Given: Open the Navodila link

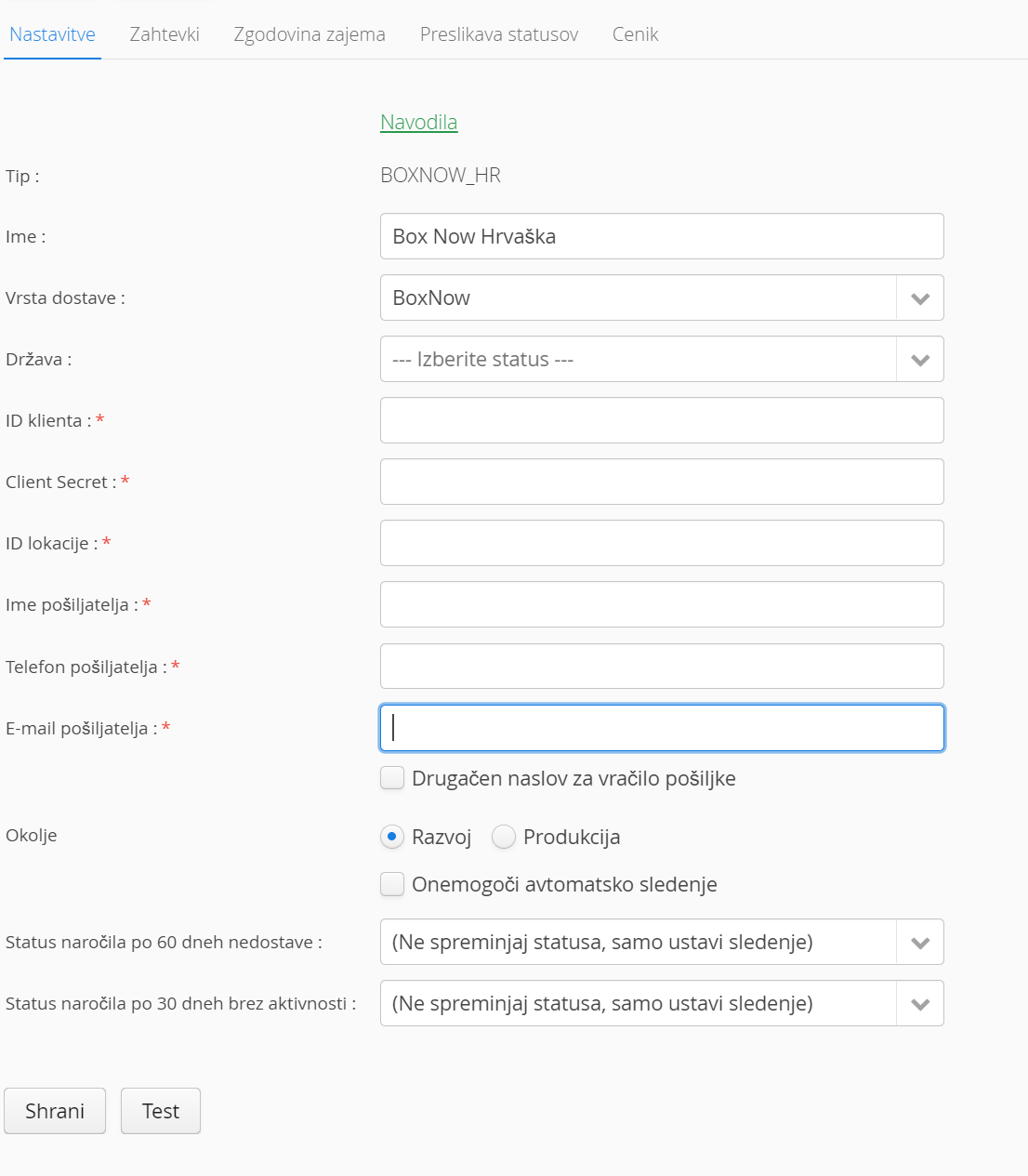Looking at the screenshot, I should tap(418, 122).
